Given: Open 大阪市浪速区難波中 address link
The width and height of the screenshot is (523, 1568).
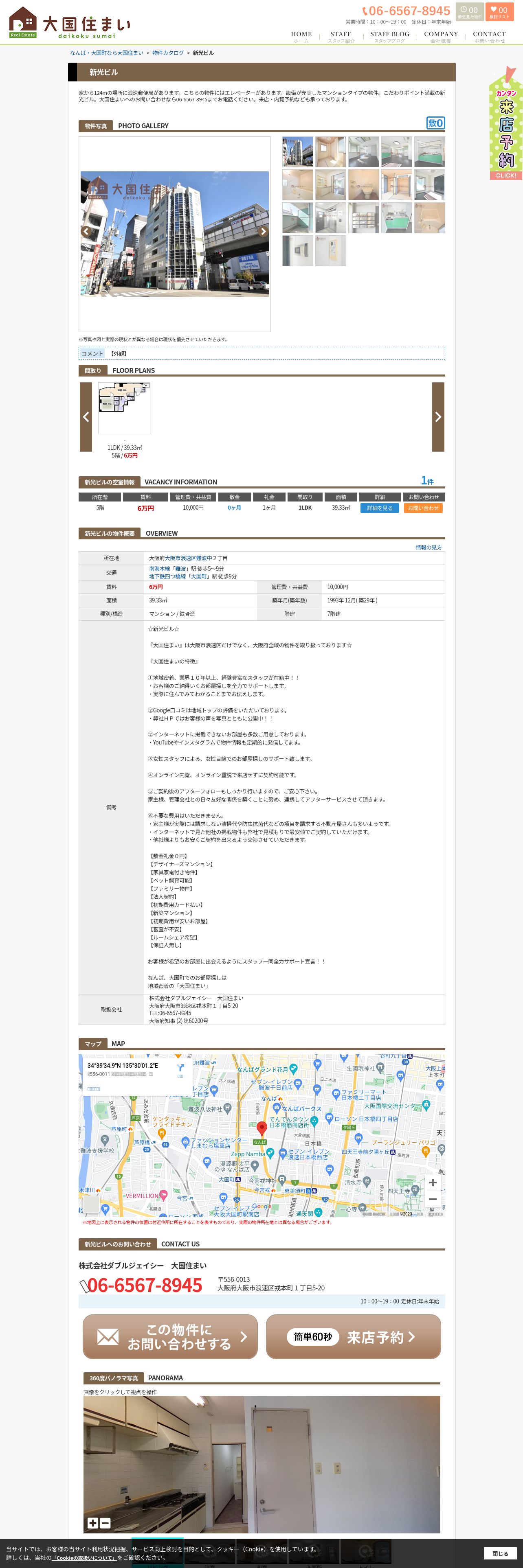Looking at the screenshot, I should coord(189,558).
